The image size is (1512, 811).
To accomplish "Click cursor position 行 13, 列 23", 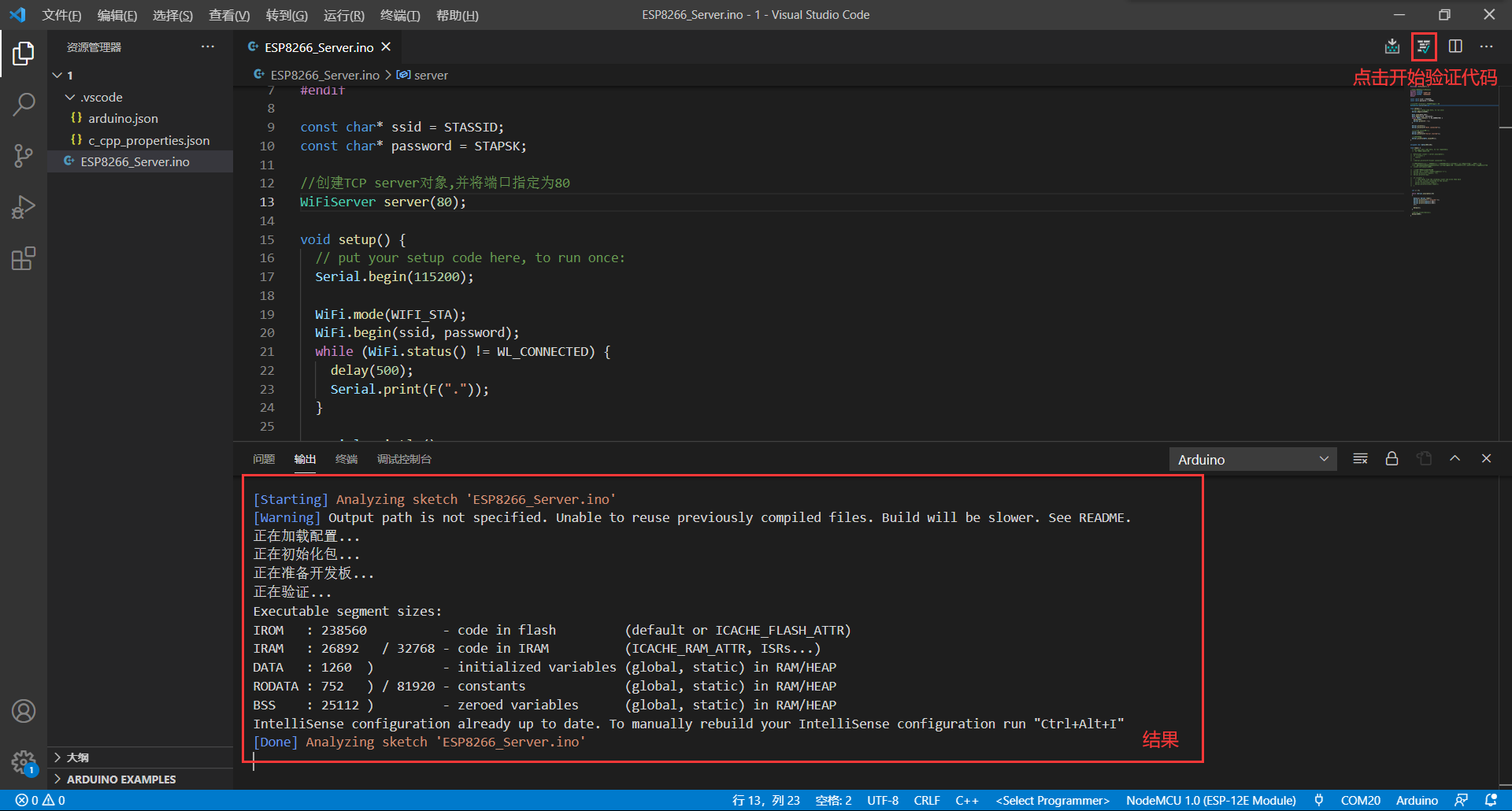I will coord(765,800).
